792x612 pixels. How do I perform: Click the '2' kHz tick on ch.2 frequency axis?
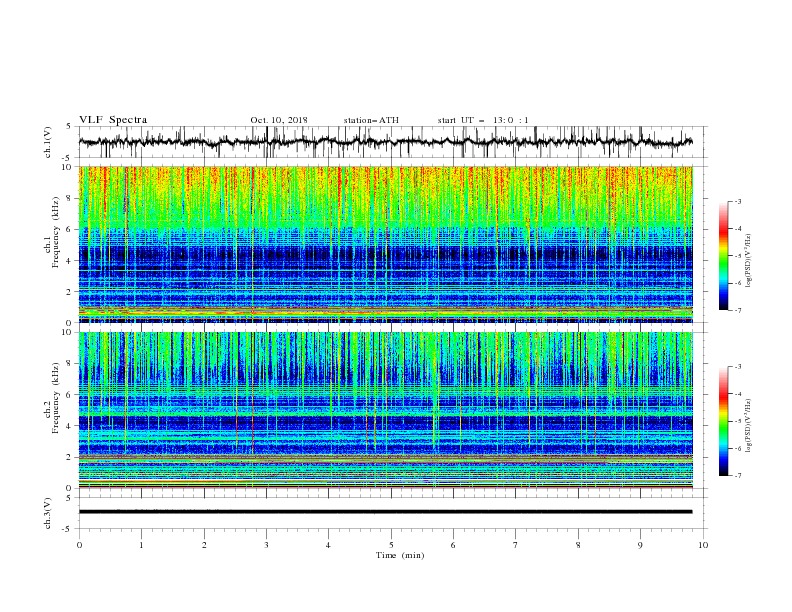[70, 457]
